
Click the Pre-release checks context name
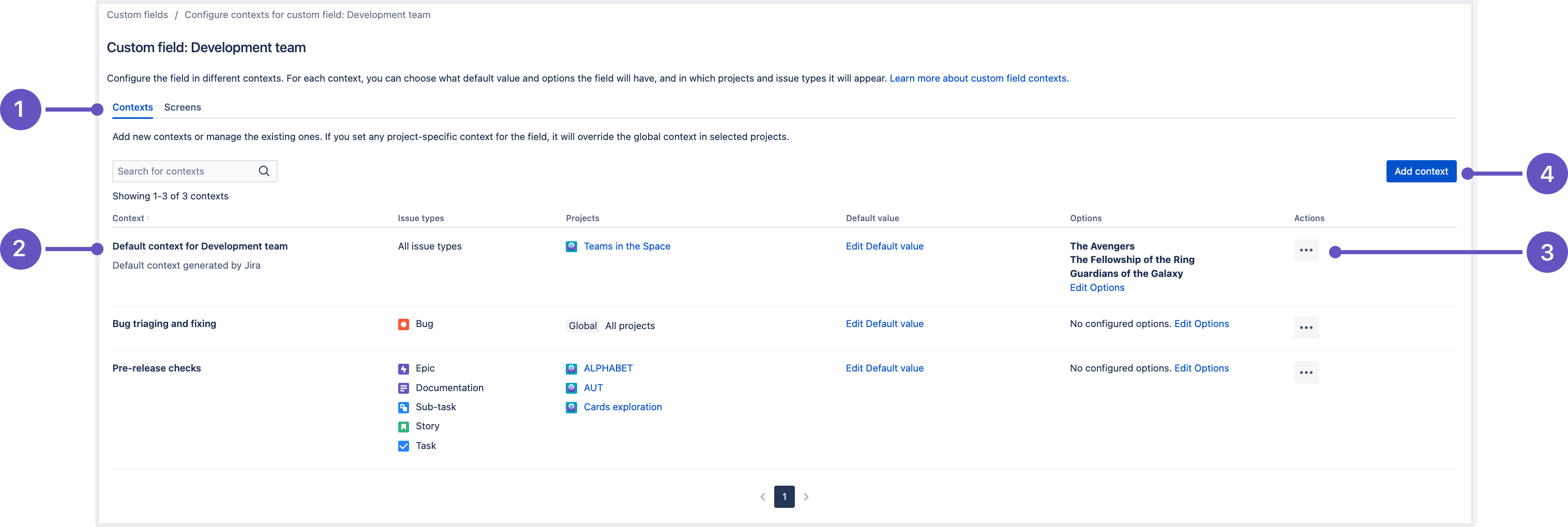(156, 368)
